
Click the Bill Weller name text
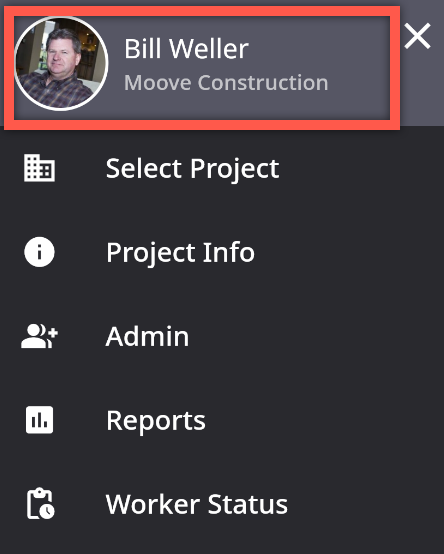187,49
